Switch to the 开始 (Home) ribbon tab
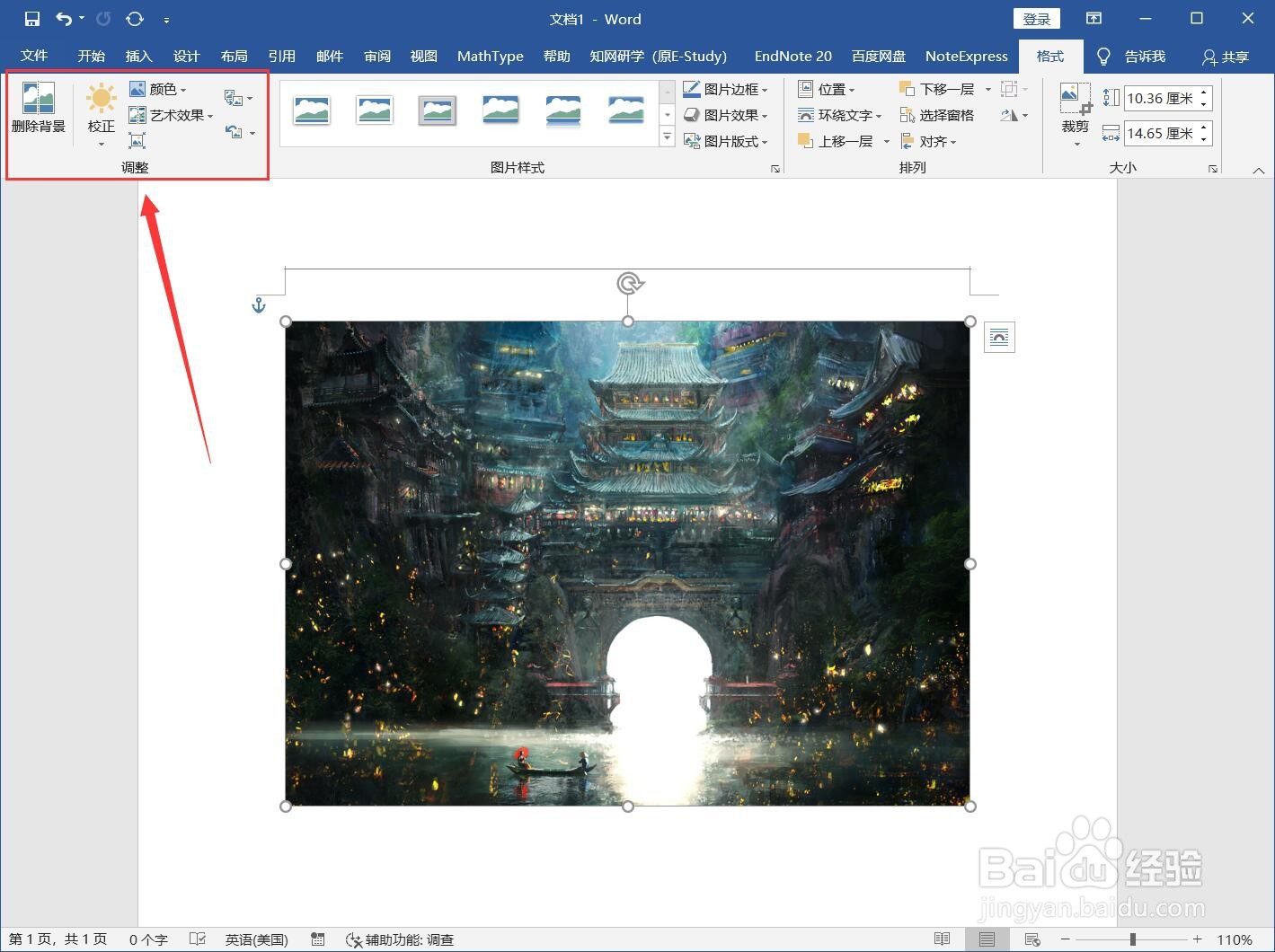 click(89, 56)
